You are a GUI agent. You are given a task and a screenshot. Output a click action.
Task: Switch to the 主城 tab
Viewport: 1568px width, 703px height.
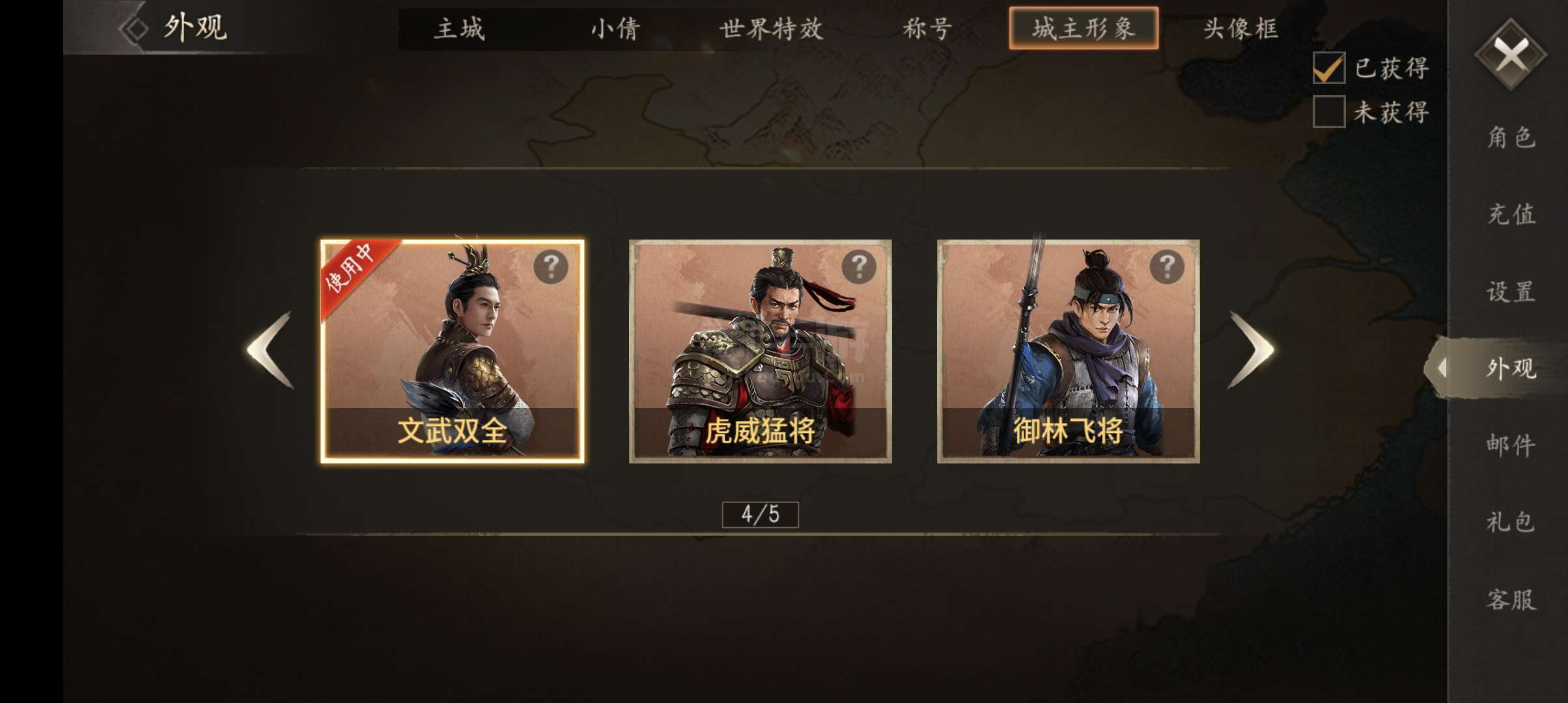[x=459, y=29]
